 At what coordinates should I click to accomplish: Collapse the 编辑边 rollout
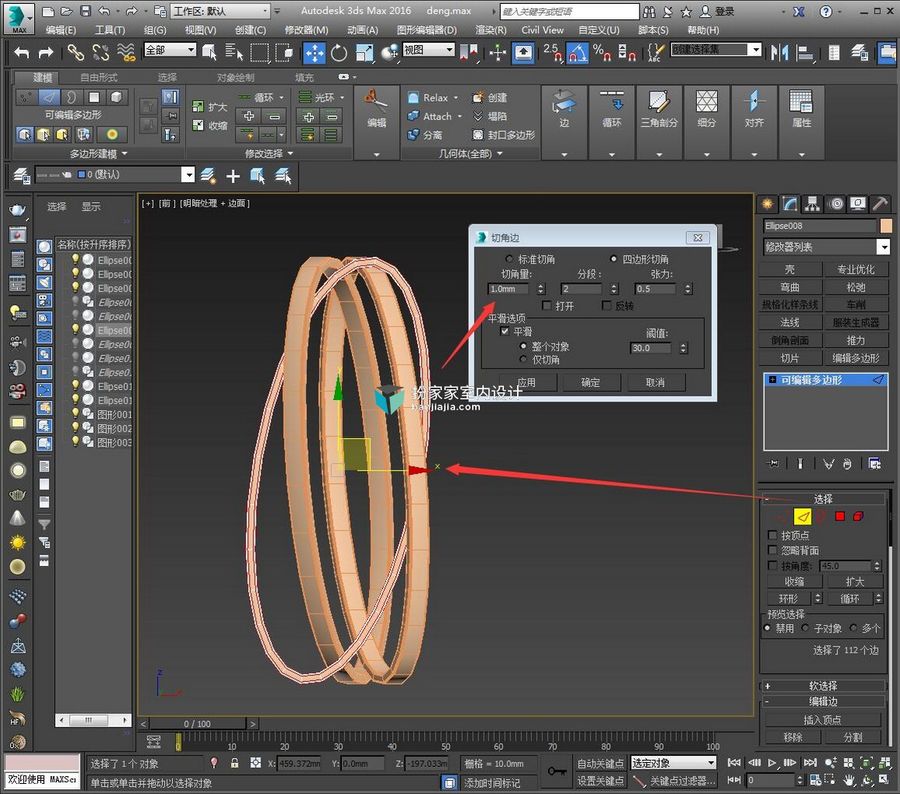(823, 702)
